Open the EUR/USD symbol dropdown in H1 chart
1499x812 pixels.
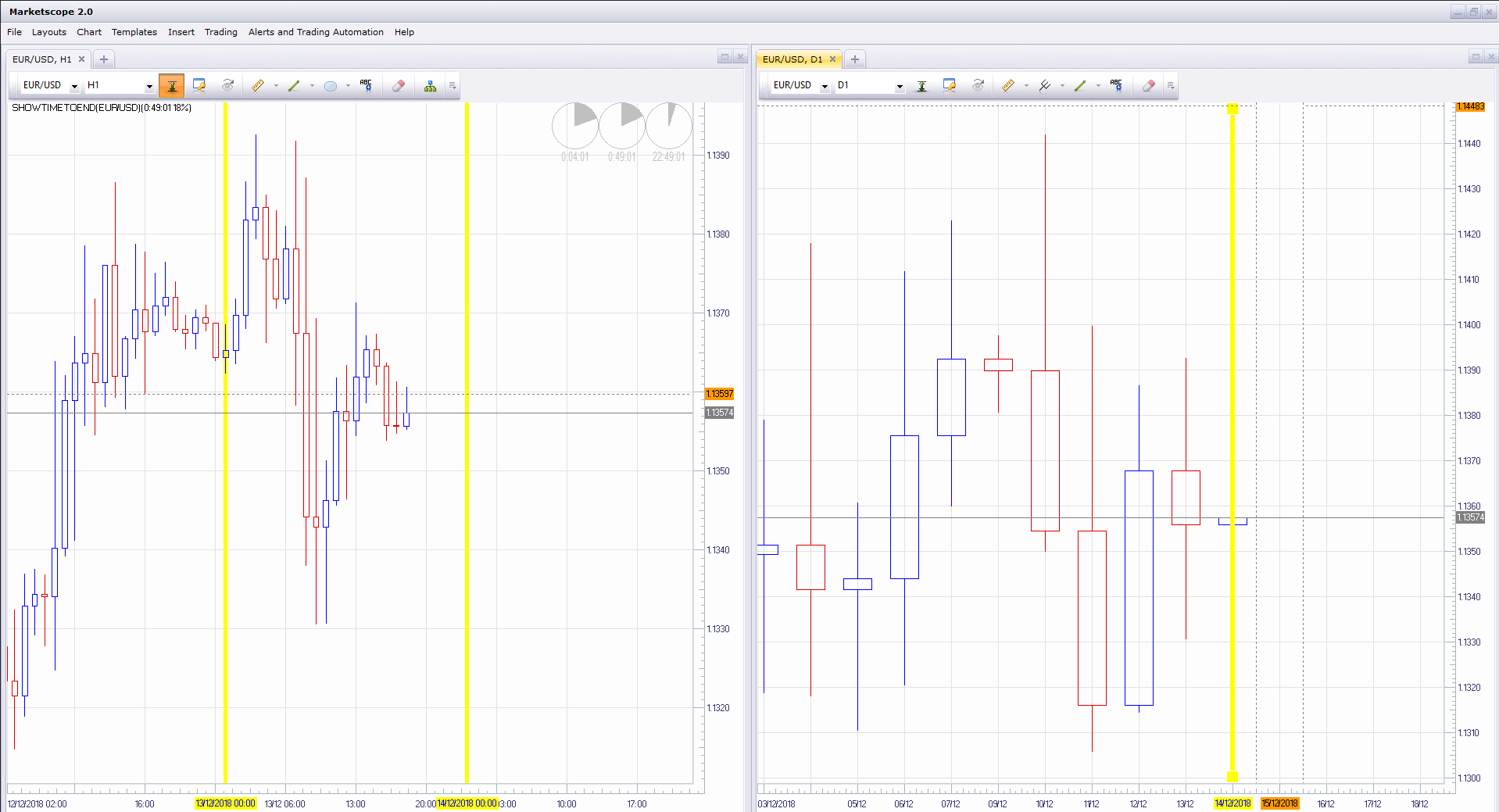(74, 86)
